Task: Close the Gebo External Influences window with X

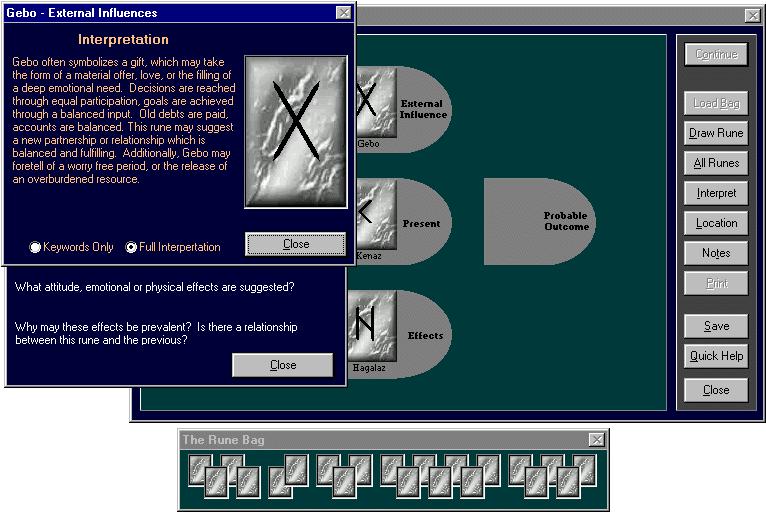Action: 344,13
